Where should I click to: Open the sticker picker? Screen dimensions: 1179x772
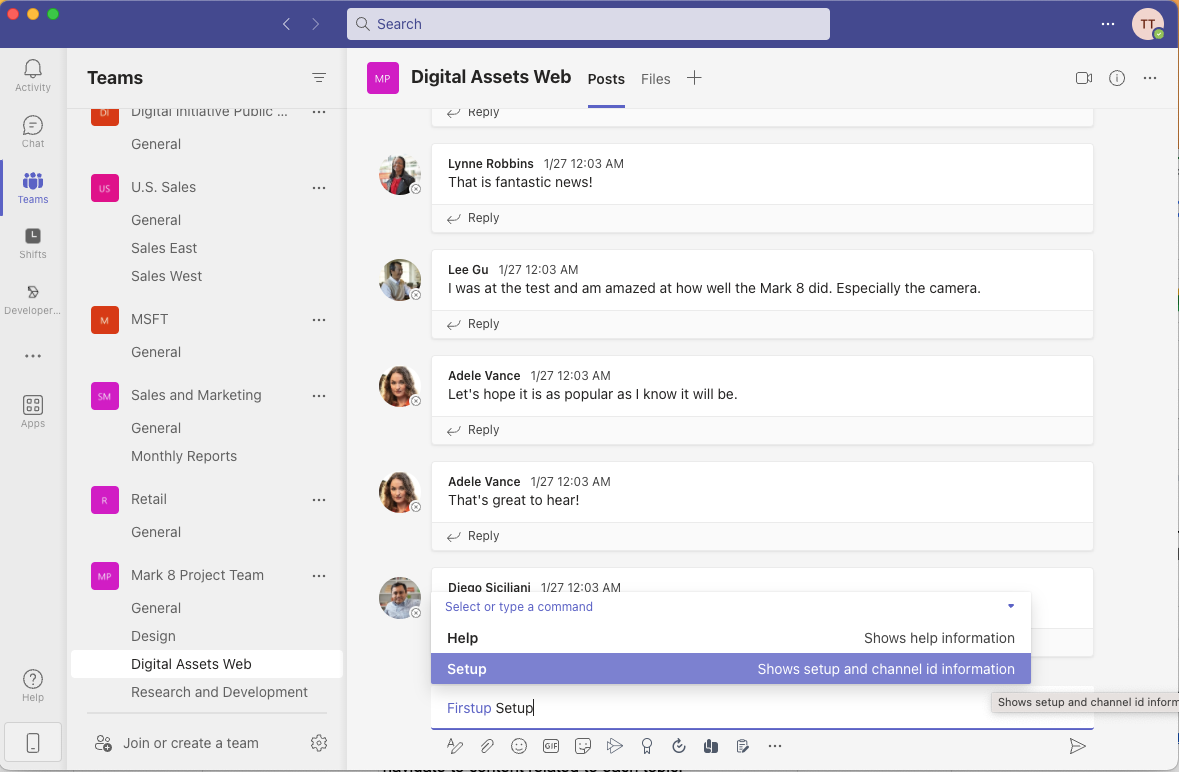[x=583, y=746]
